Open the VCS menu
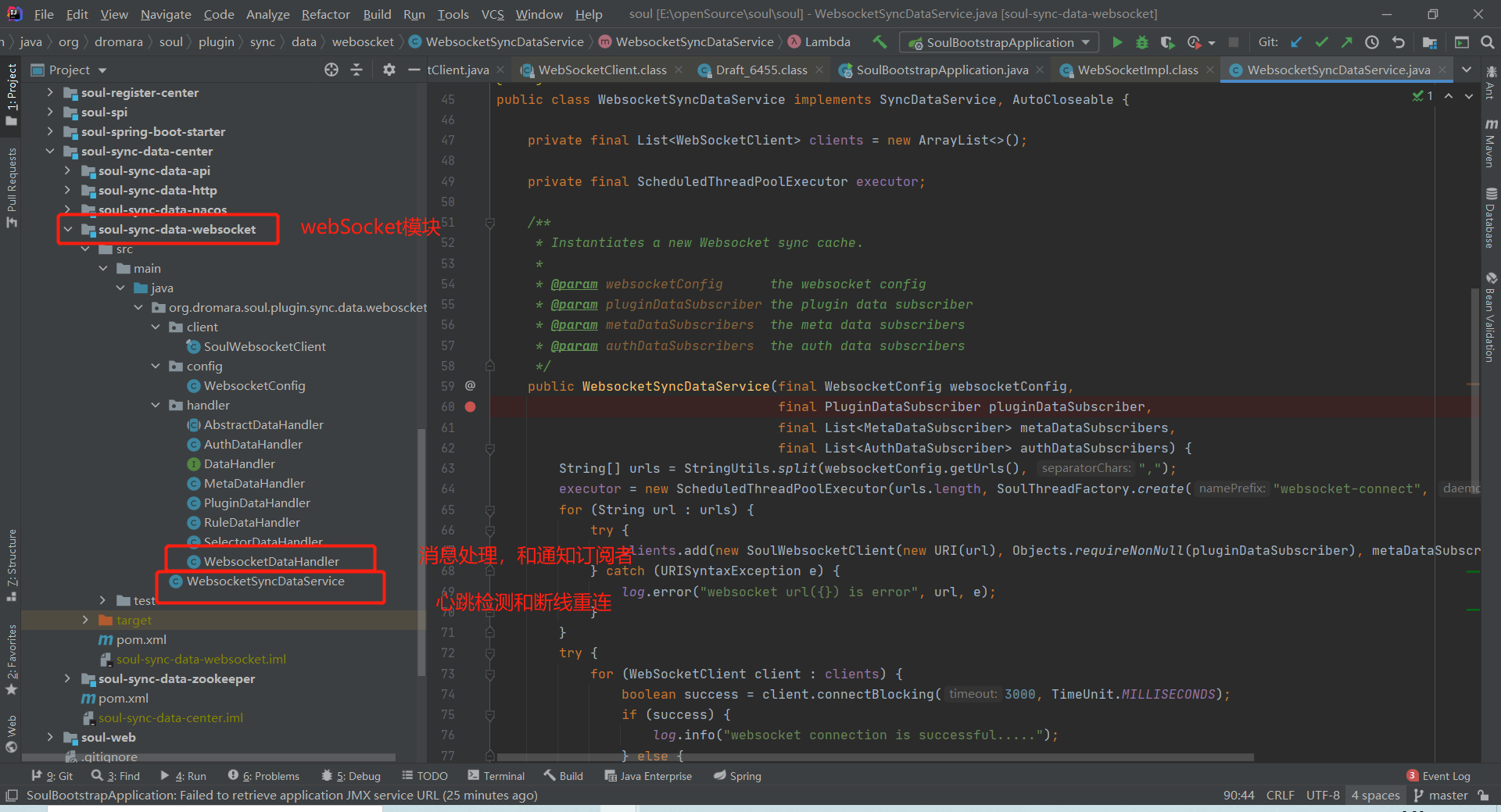The height and width of the screenshot is (812, 1501). tap(493, 14)
